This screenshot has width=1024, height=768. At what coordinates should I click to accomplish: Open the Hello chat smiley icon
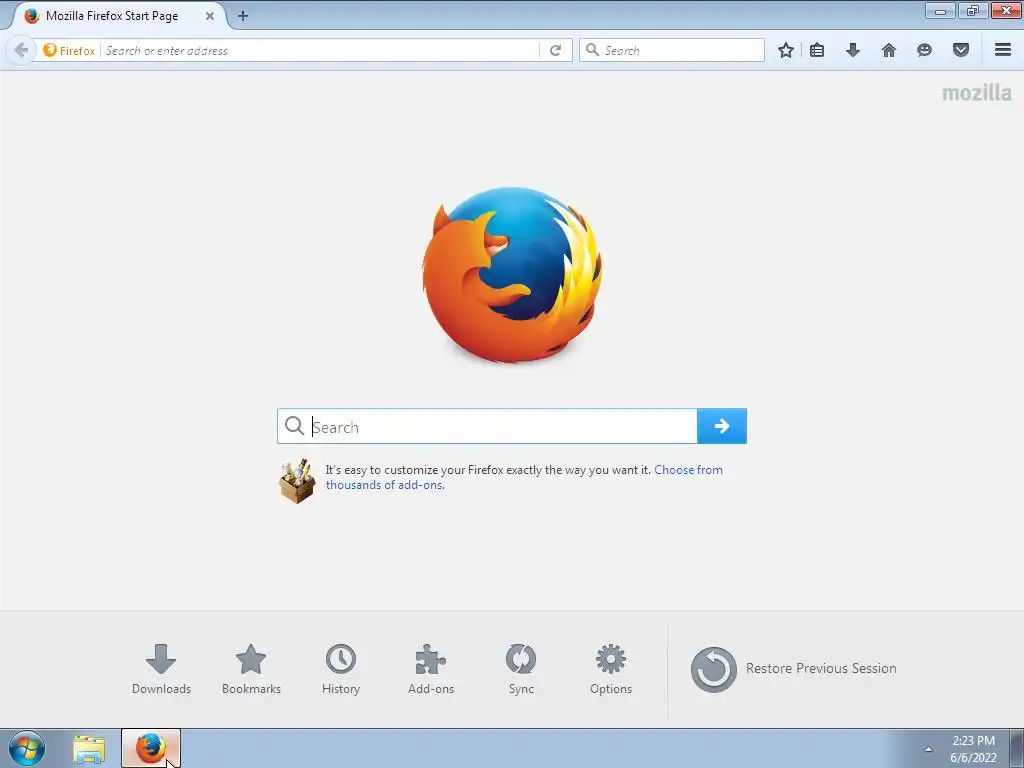tap(924, 50)
